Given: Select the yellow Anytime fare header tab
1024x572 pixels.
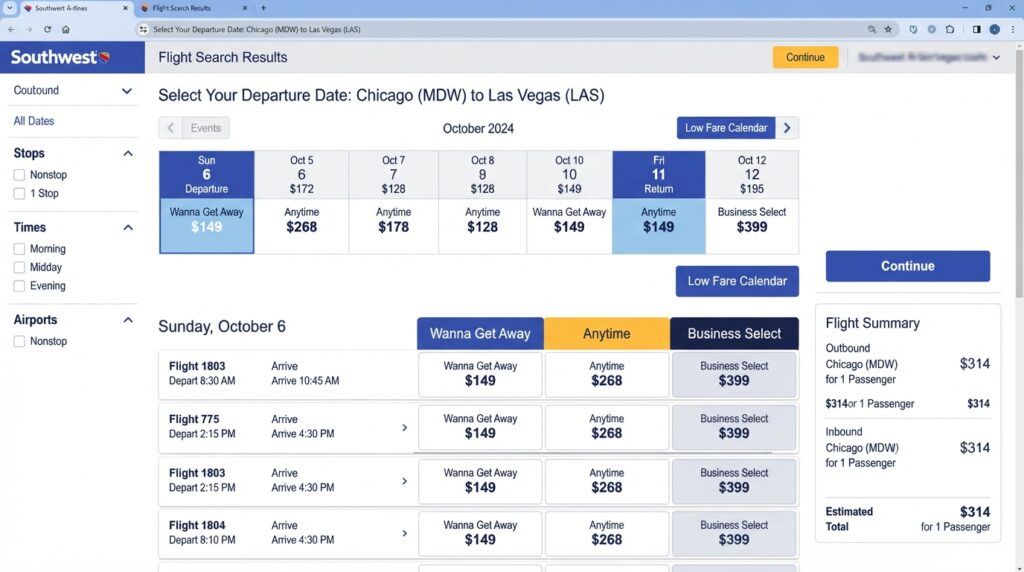Looking at the screenshot, I should coord(607,334).
